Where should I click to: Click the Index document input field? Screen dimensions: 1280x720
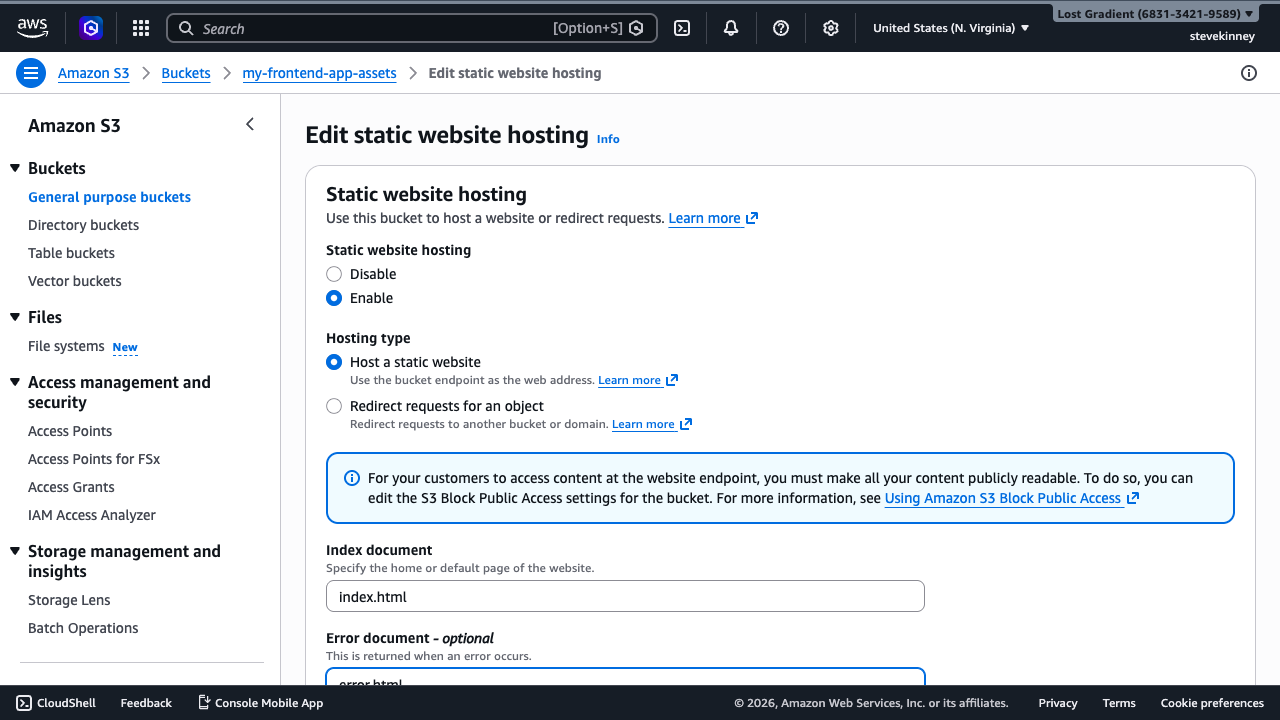tap(625, 596)
